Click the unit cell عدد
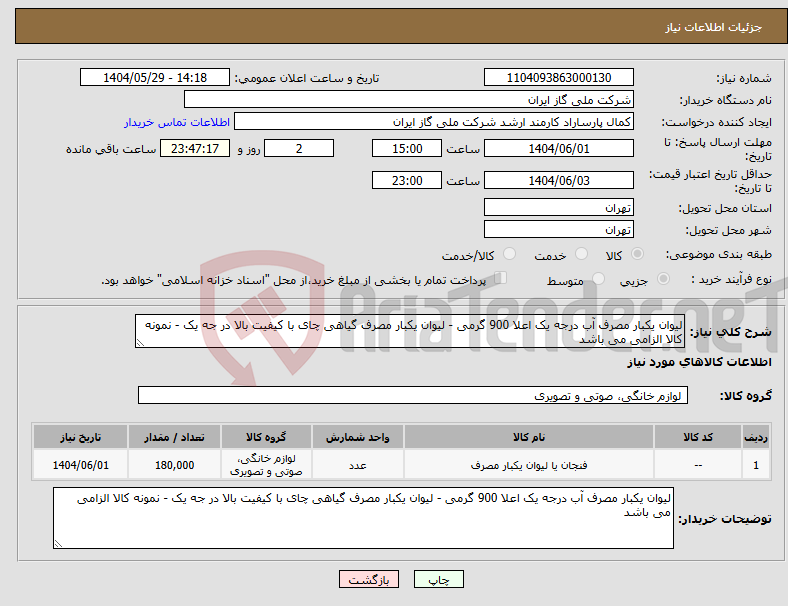Viewport: 788px width, 606px height. pos(357,465)
